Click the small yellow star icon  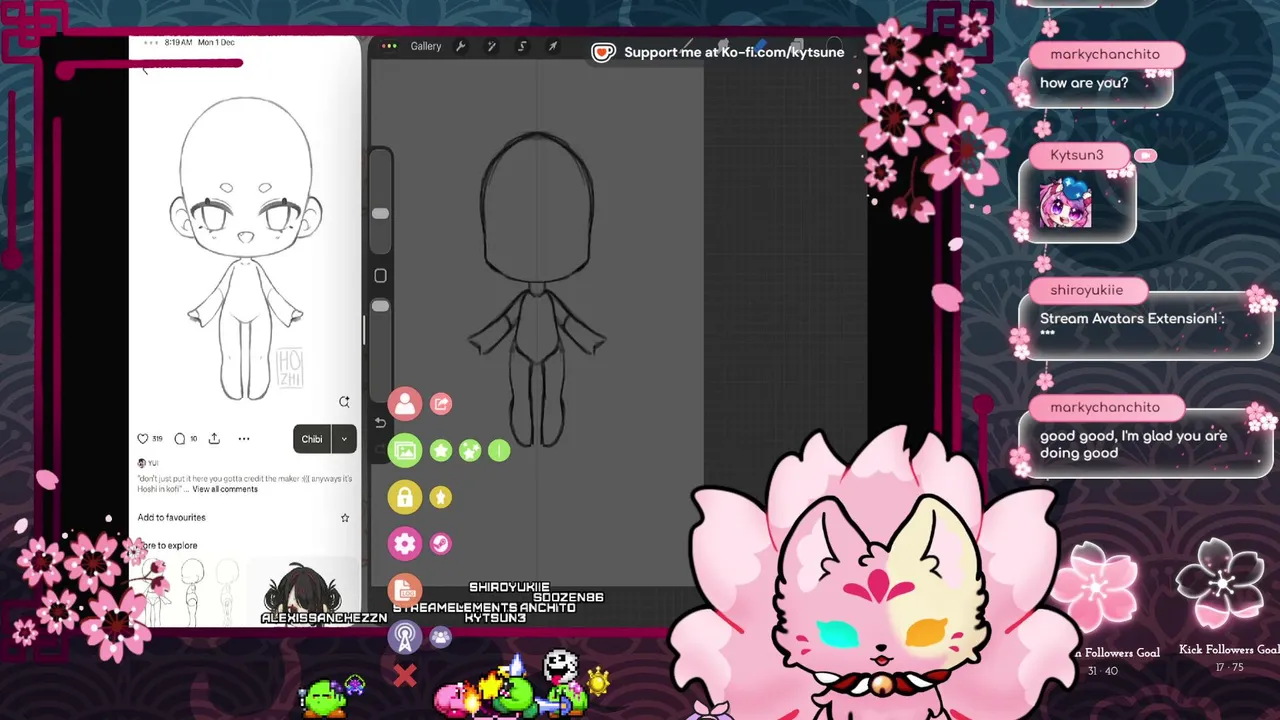pyautogui.click(x=441, y=497)
